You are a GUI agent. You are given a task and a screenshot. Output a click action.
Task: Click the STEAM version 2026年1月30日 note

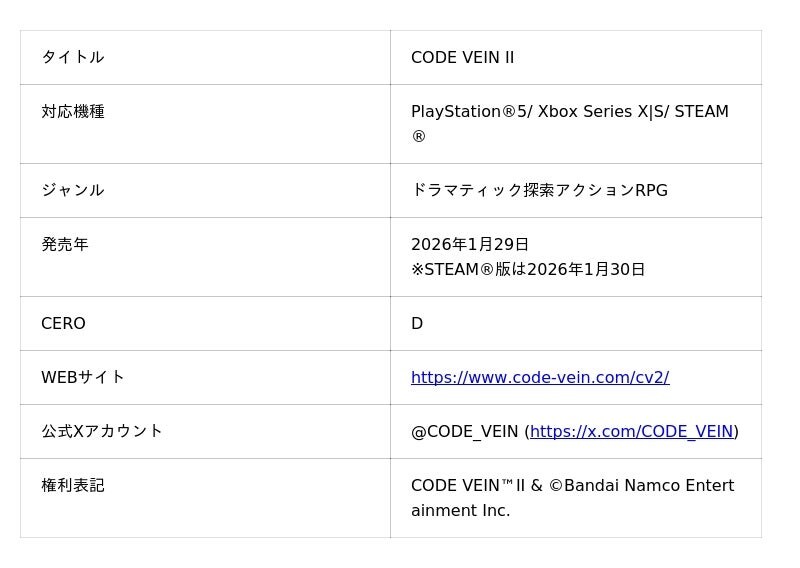coord(528,269)
